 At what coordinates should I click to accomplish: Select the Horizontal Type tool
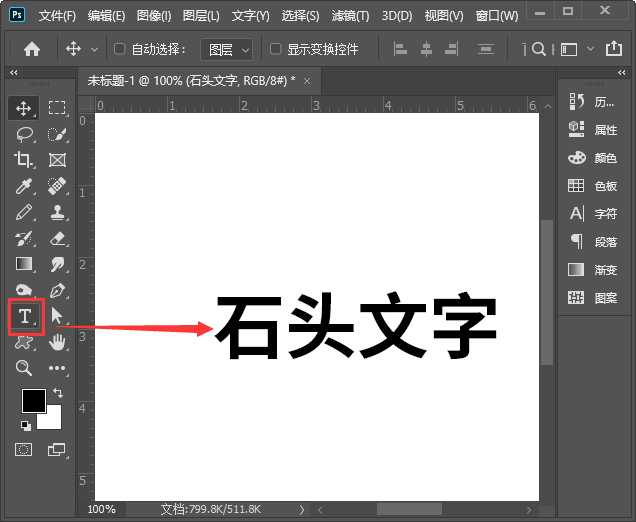(x=25, y=316)
